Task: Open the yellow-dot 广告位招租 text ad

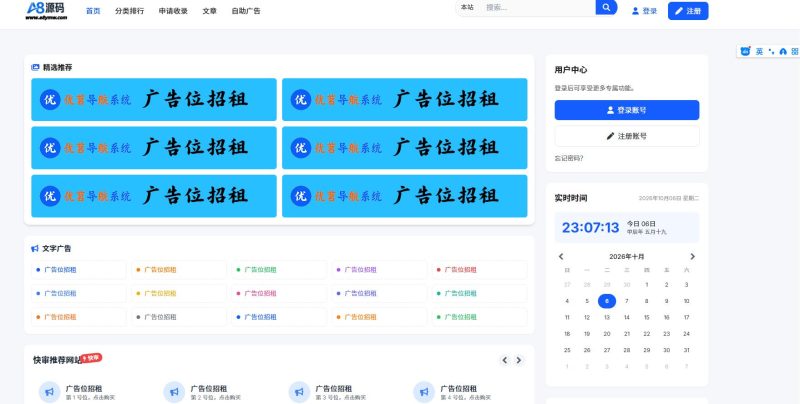Action: click(179, 293)
